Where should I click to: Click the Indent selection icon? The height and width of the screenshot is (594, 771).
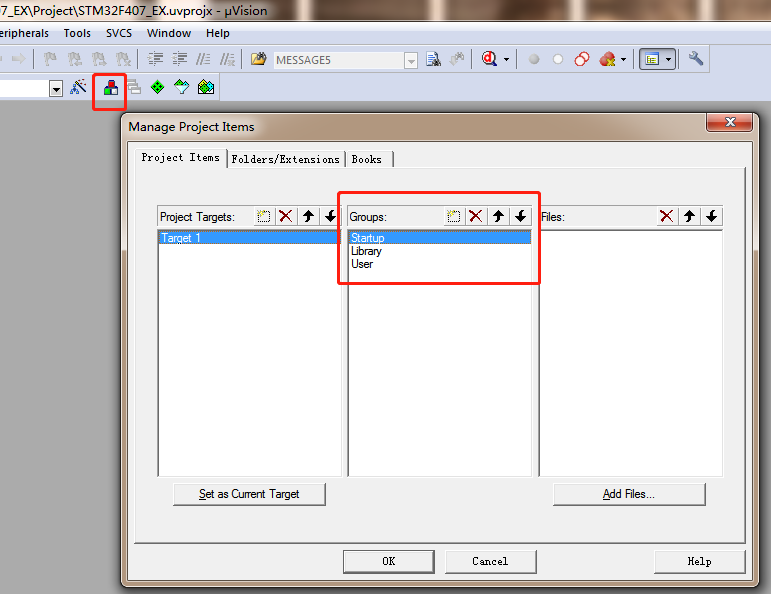[x=155, y=59]
